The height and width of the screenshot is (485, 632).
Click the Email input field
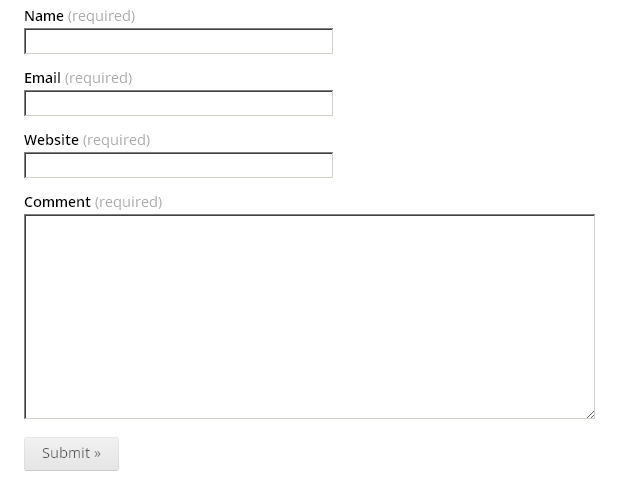click(179, 103)
